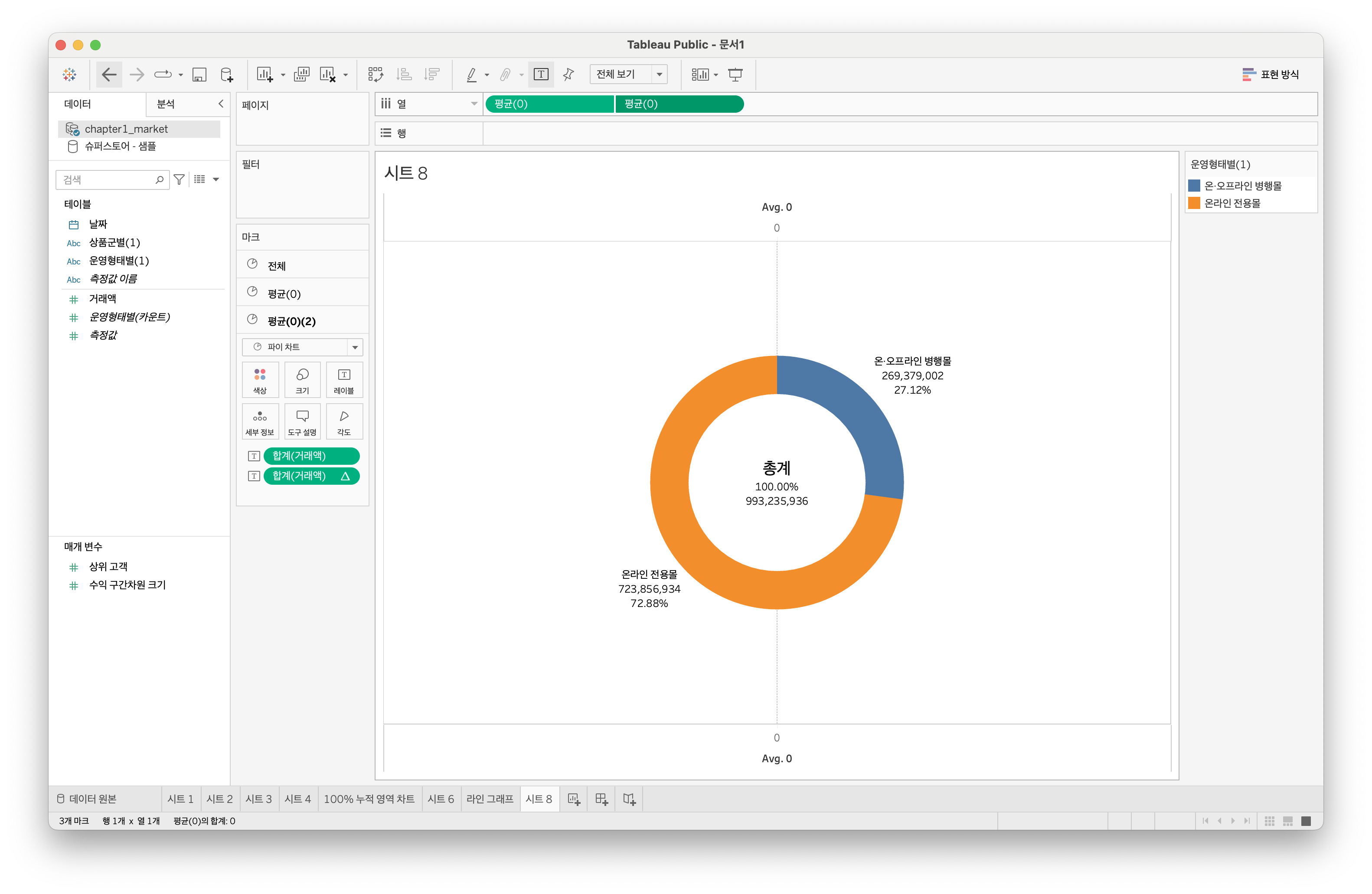Open the 전체 보기 fit dropdown
The width and height of the screenshot is (1372, 894).
point(628,75)
